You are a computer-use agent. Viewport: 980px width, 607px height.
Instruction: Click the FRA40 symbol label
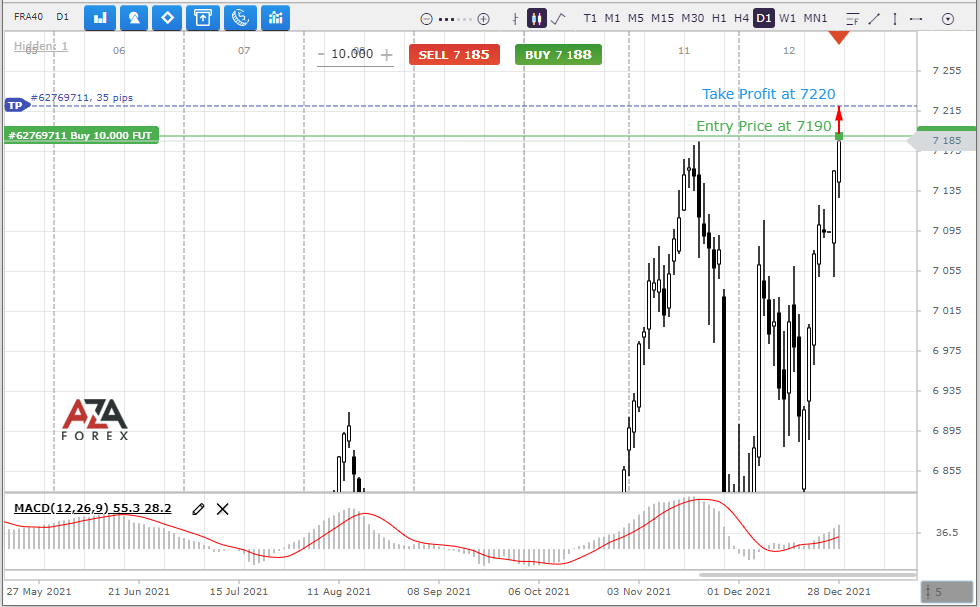[x=28, y=17]
